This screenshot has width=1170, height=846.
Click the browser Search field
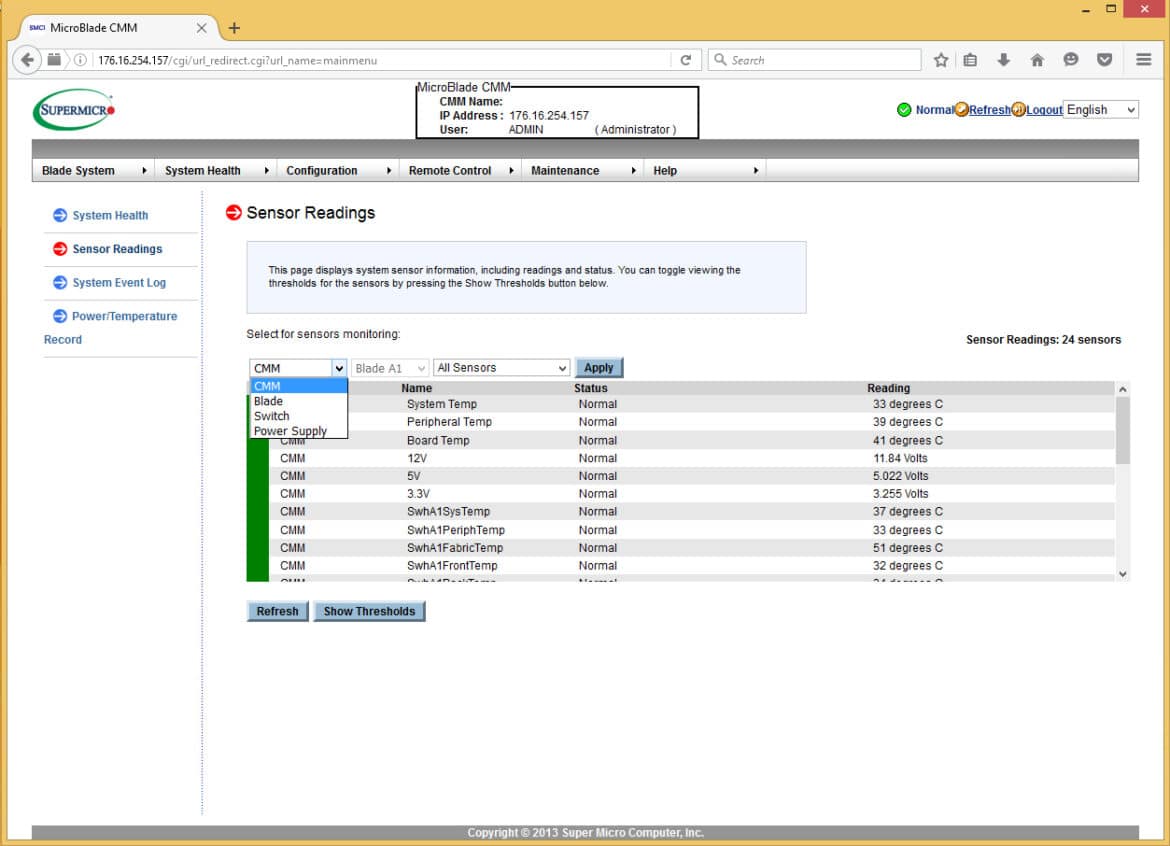[815, 60]
